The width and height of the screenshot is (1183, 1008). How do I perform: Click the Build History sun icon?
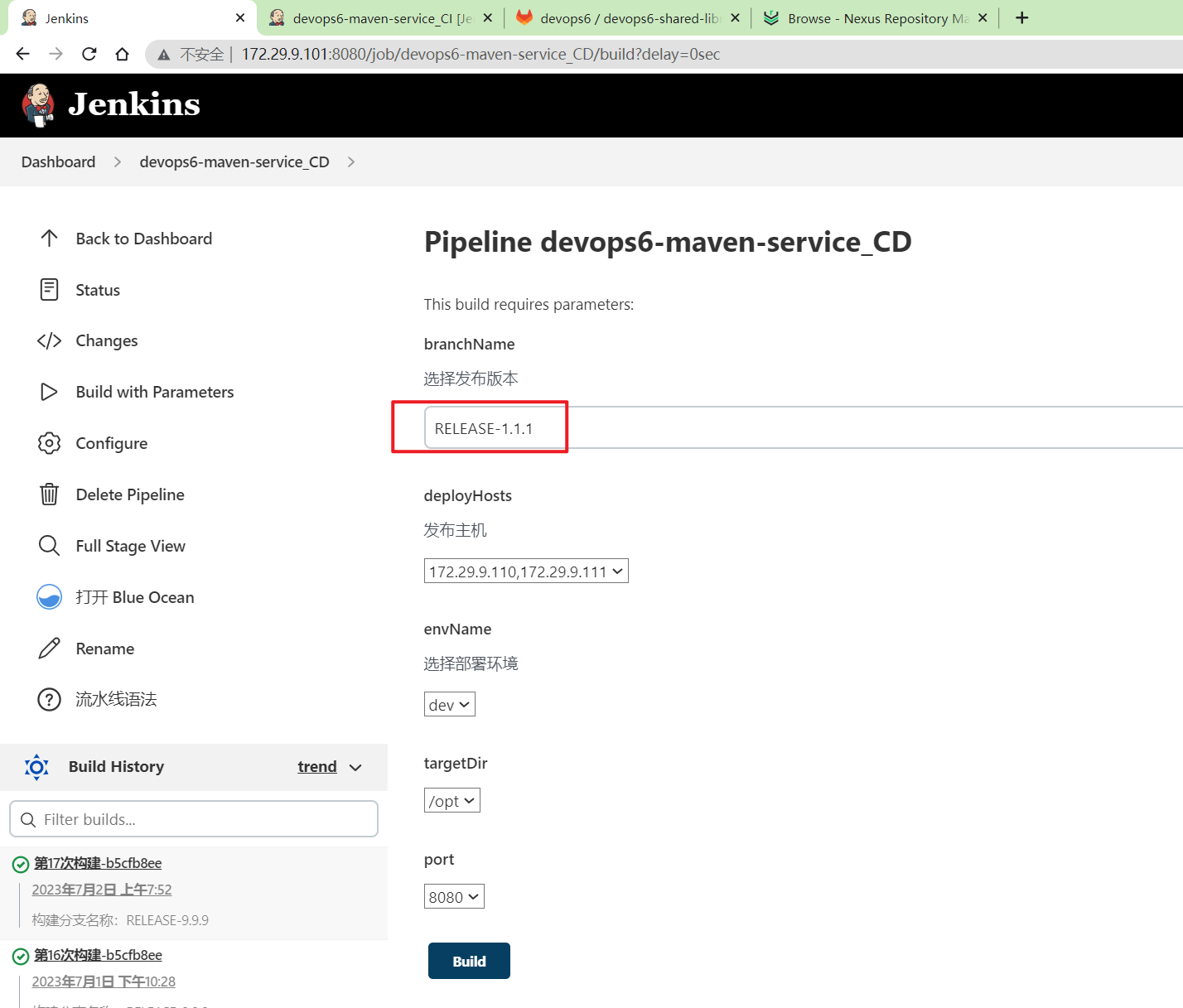coord(36,767)
